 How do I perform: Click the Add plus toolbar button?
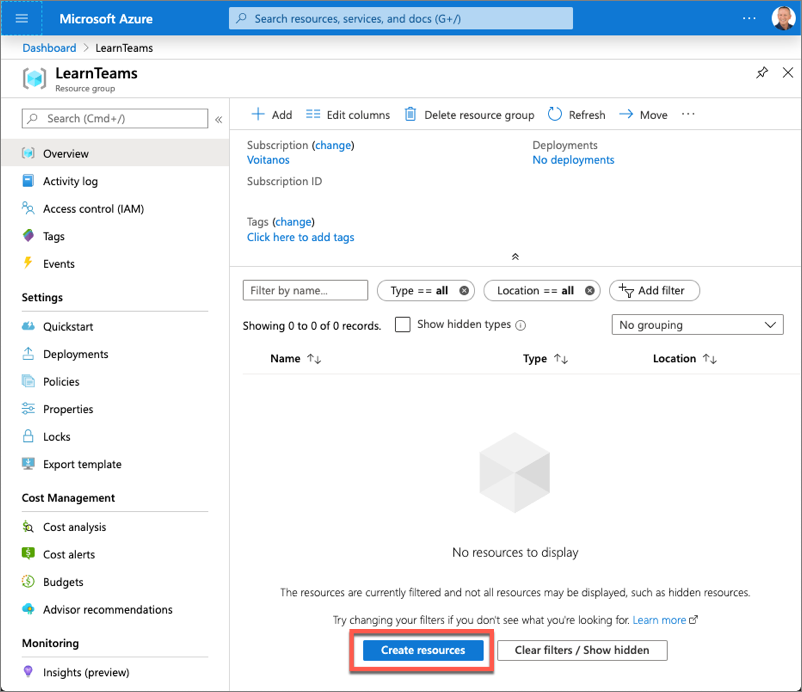click(x=272, y=115)
